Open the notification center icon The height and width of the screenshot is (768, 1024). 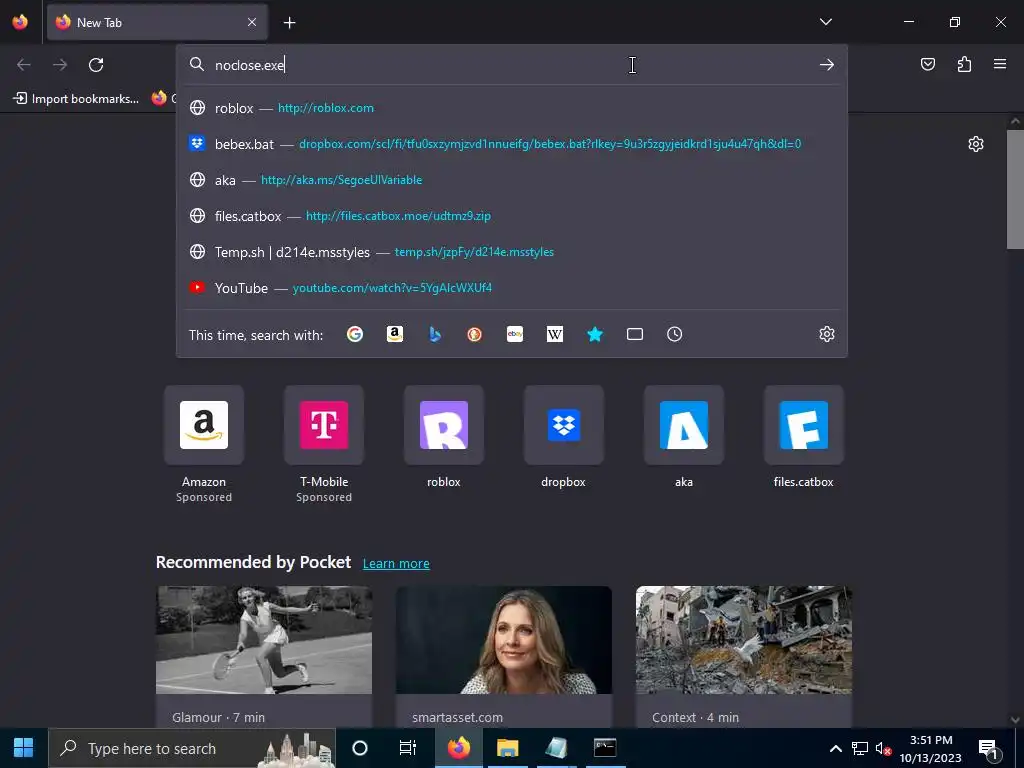988,749
